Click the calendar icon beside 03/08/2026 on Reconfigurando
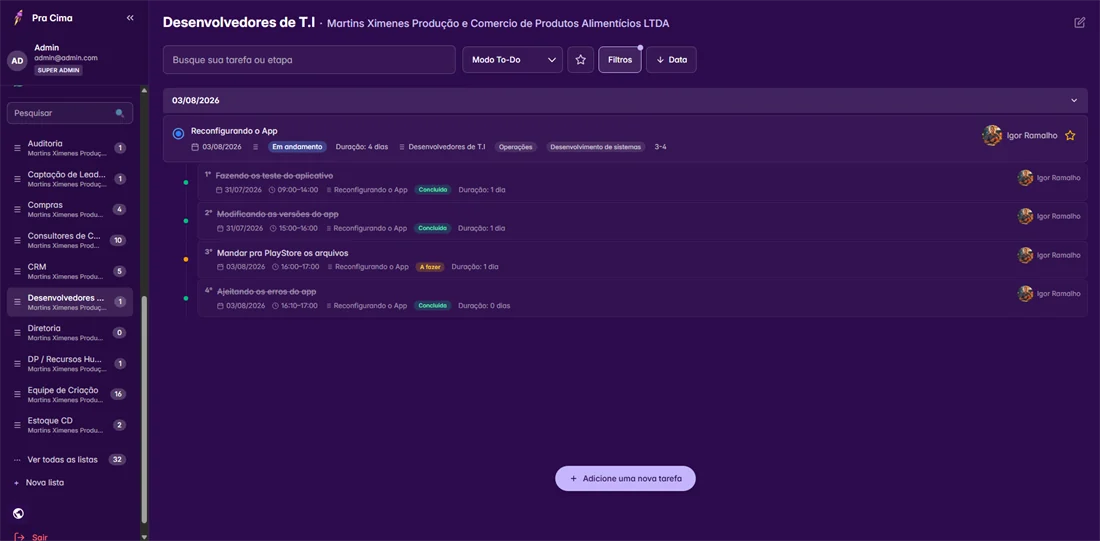 (x=195, y=147)
